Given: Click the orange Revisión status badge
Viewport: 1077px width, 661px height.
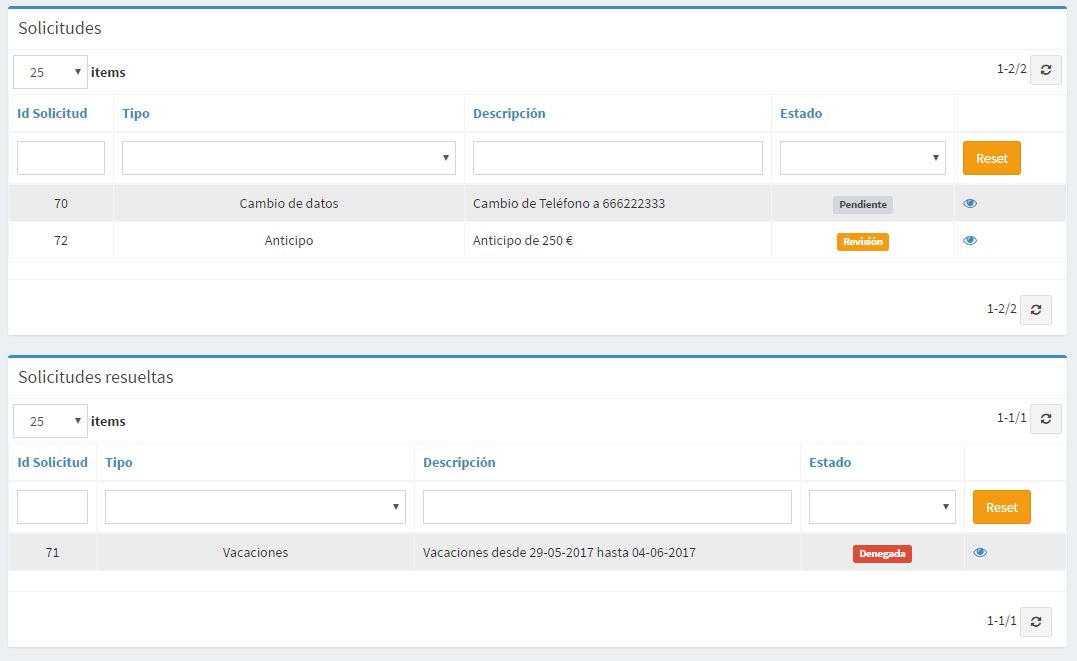Looking at the screenshot, I should [x=862, y=241].
